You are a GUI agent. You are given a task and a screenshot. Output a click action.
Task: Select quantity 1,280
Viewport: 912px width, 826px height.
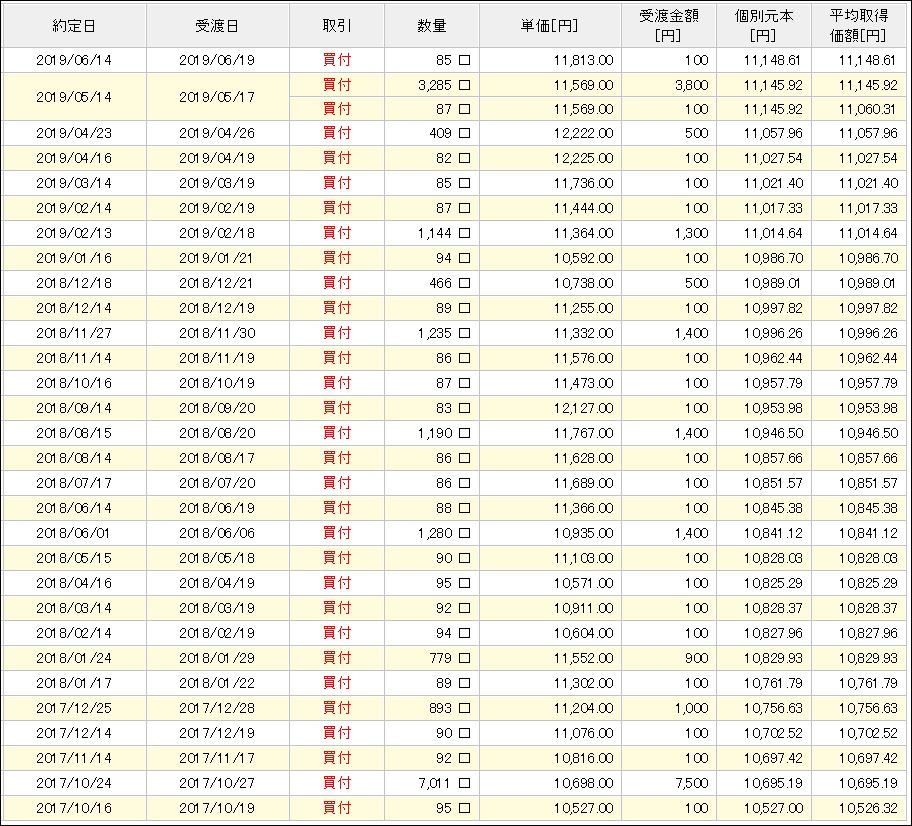click(434, 533)
